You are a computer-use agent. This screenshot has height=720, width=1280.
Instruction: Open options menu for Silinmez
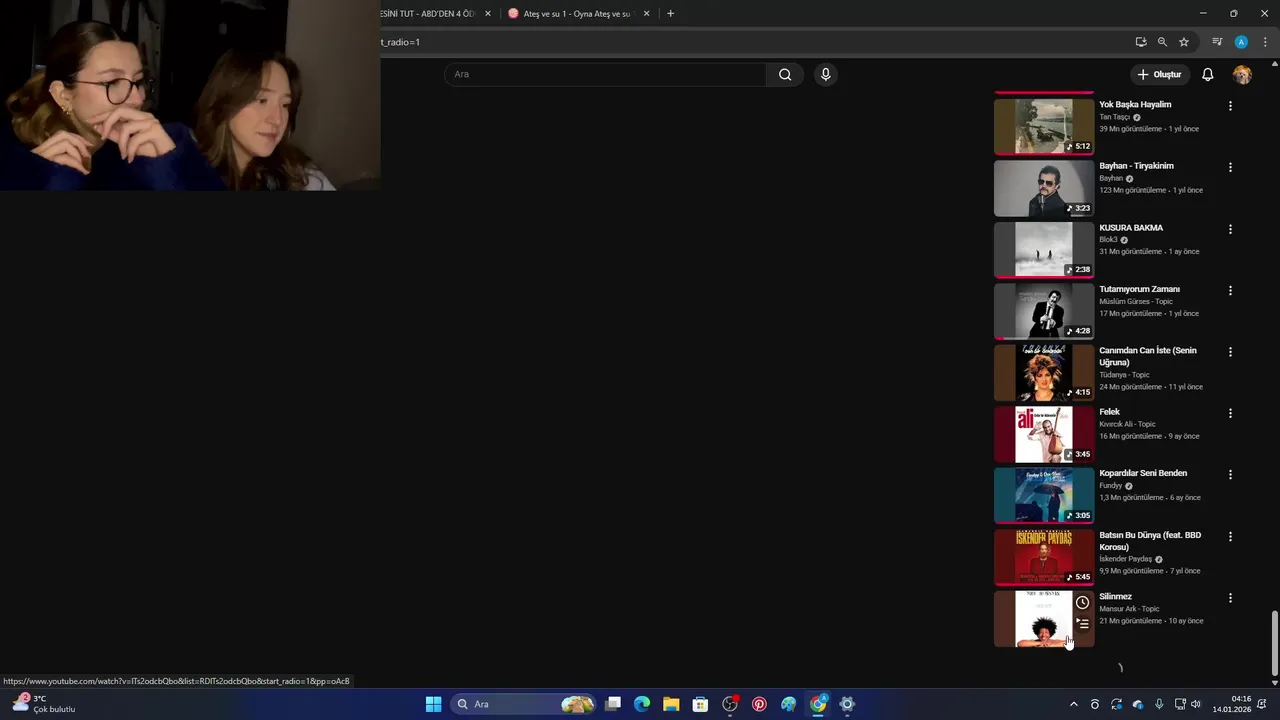(1230, 598)
